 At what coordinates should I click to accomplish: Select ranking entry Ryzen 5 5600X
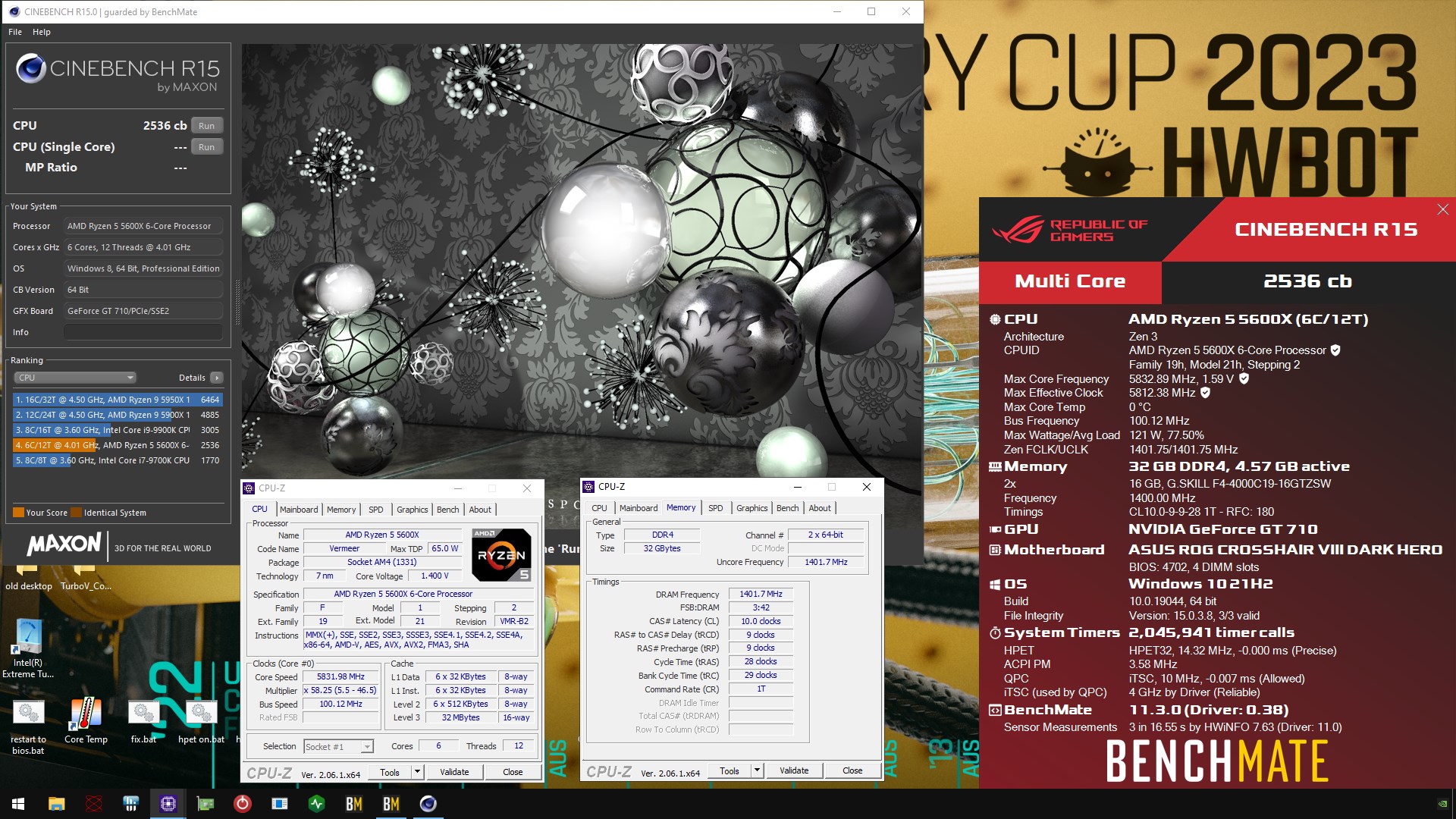(118, 445)
